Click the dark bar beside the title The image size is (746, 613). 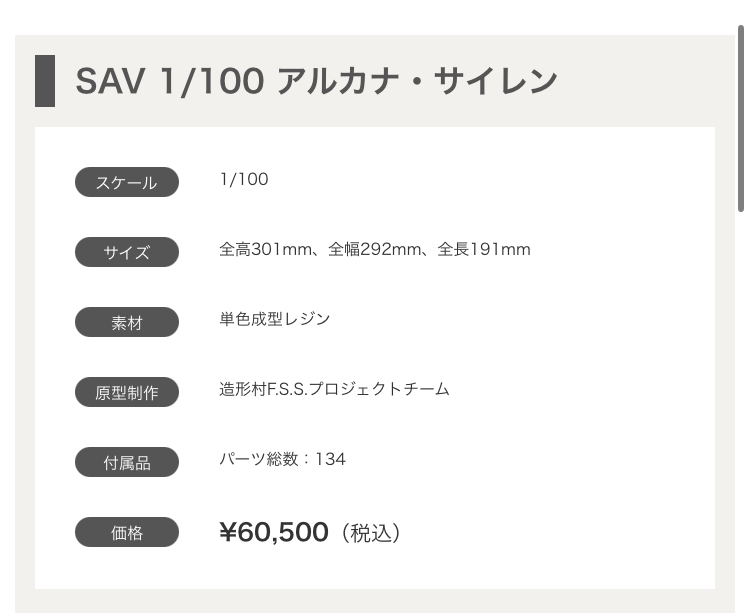[45, 81]
